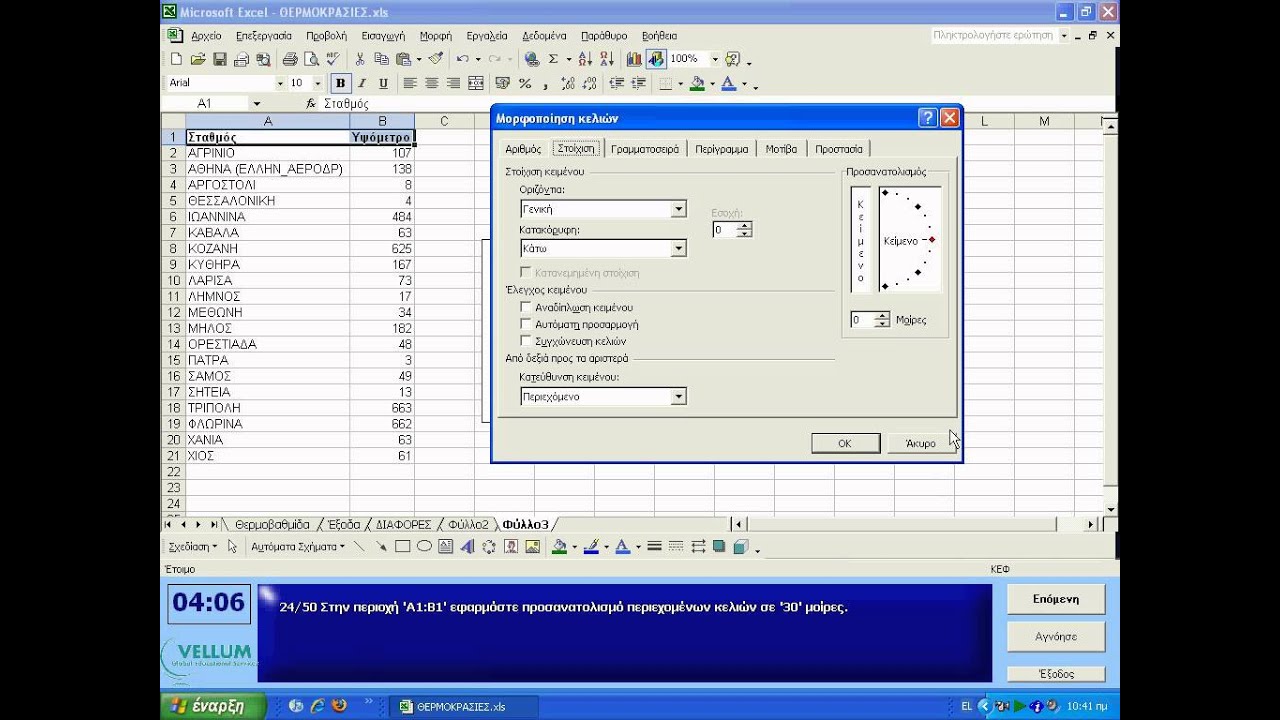This screenshot has height=720, width=1280.
Task: Click the Έξοδος button
Action: [1056, 674]
